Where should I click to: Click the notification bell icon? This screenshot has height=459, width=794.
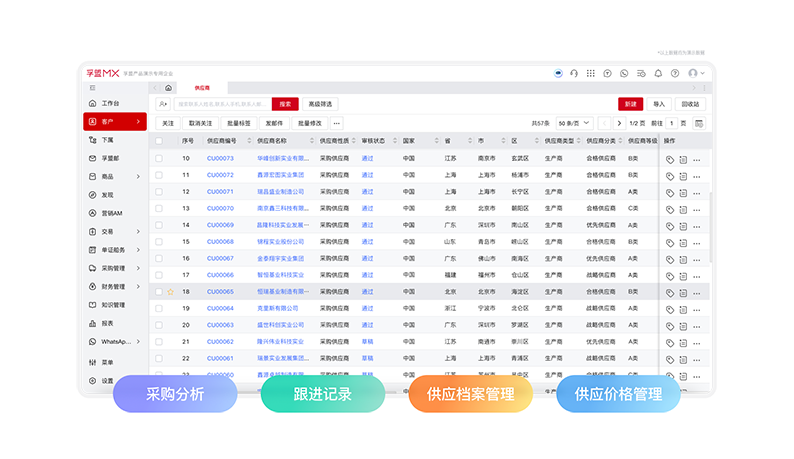(x=658, y=73)
